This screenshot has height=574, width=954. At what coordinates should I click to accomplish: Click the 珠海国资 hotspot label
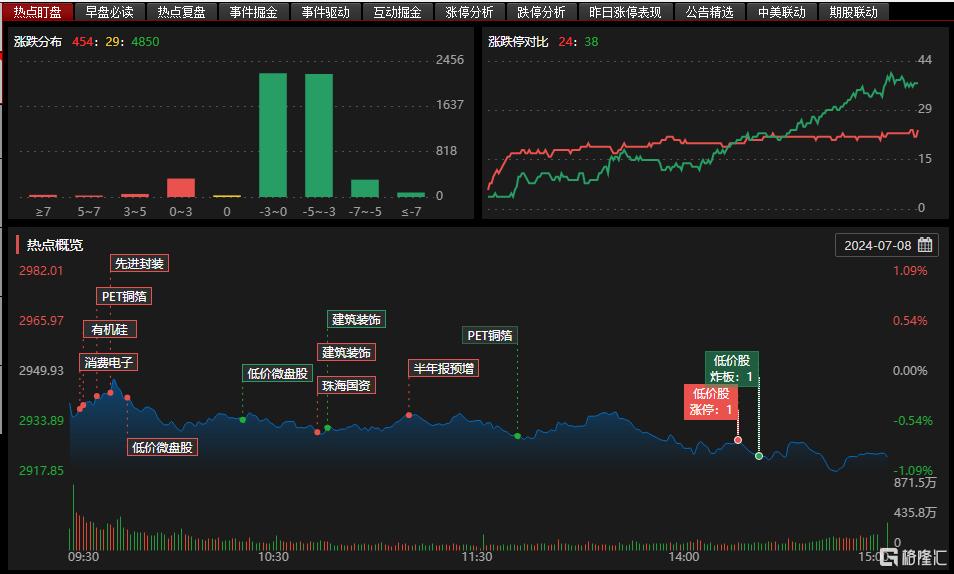[x=346, y=385]
